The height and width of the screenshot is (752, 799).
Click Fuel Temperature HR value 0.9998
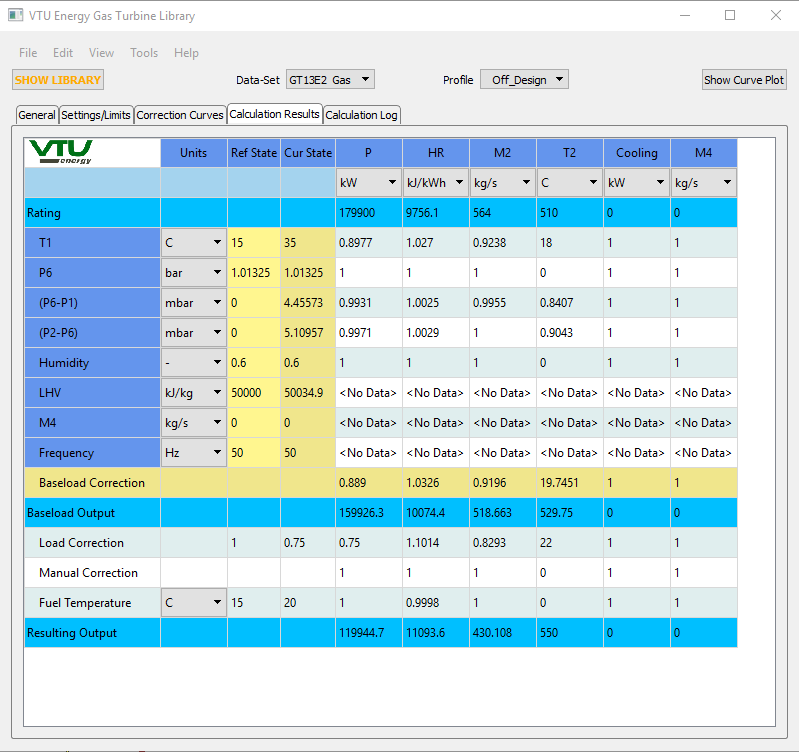436,603
